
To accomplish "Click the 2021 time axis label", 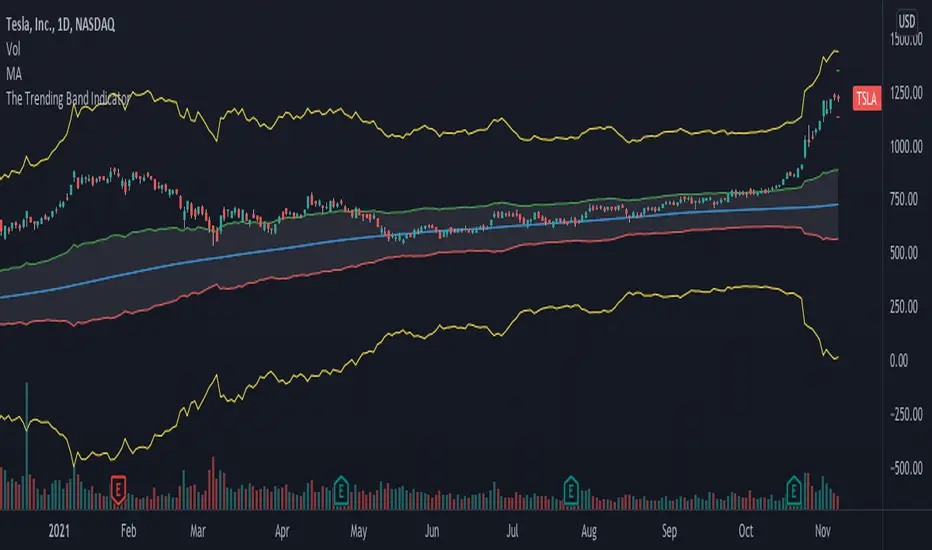I will pos(59,531).
